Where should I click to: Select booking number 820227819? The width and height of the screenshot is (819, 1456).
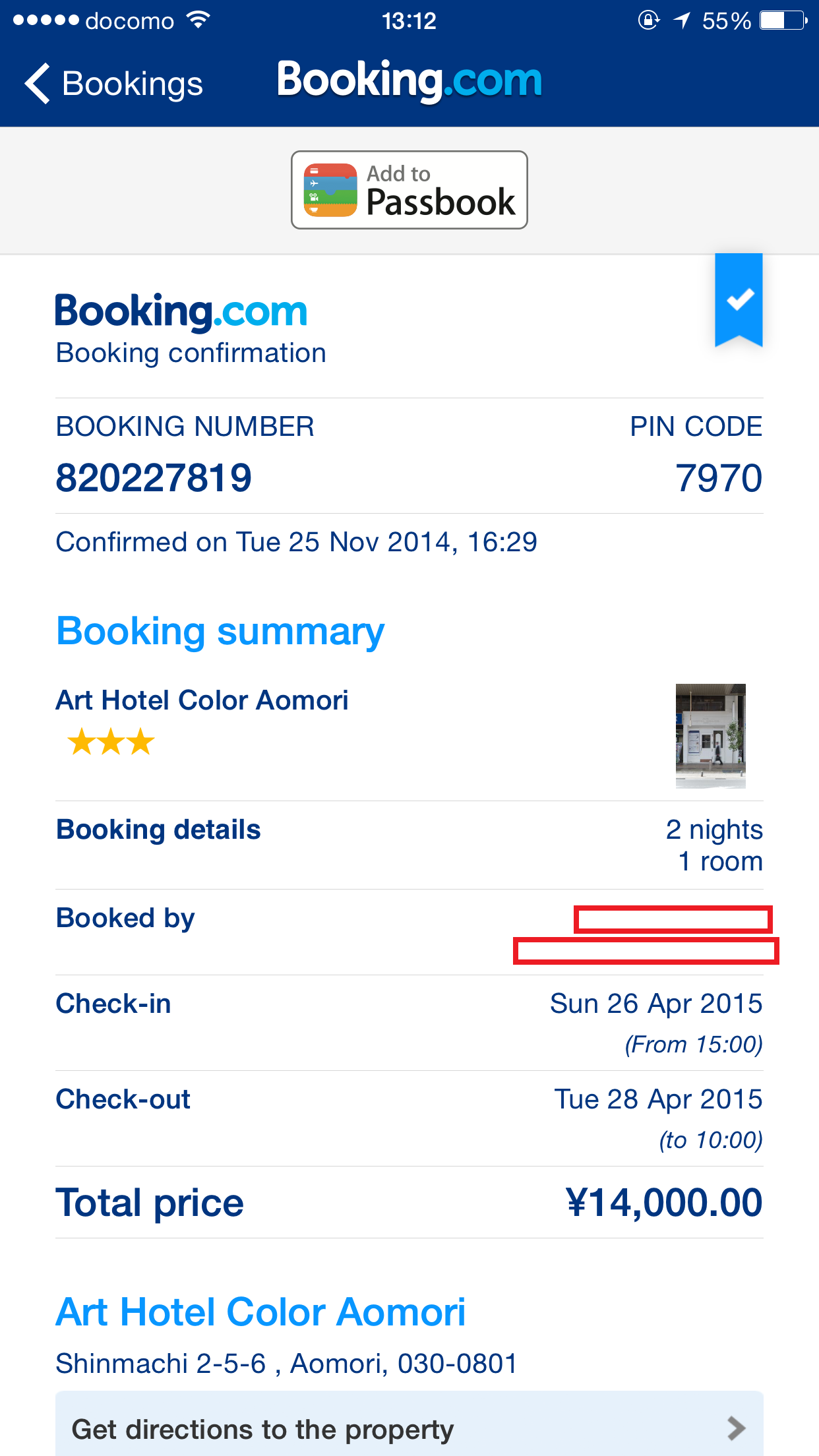pyautogui.click(x=154, y=477)
